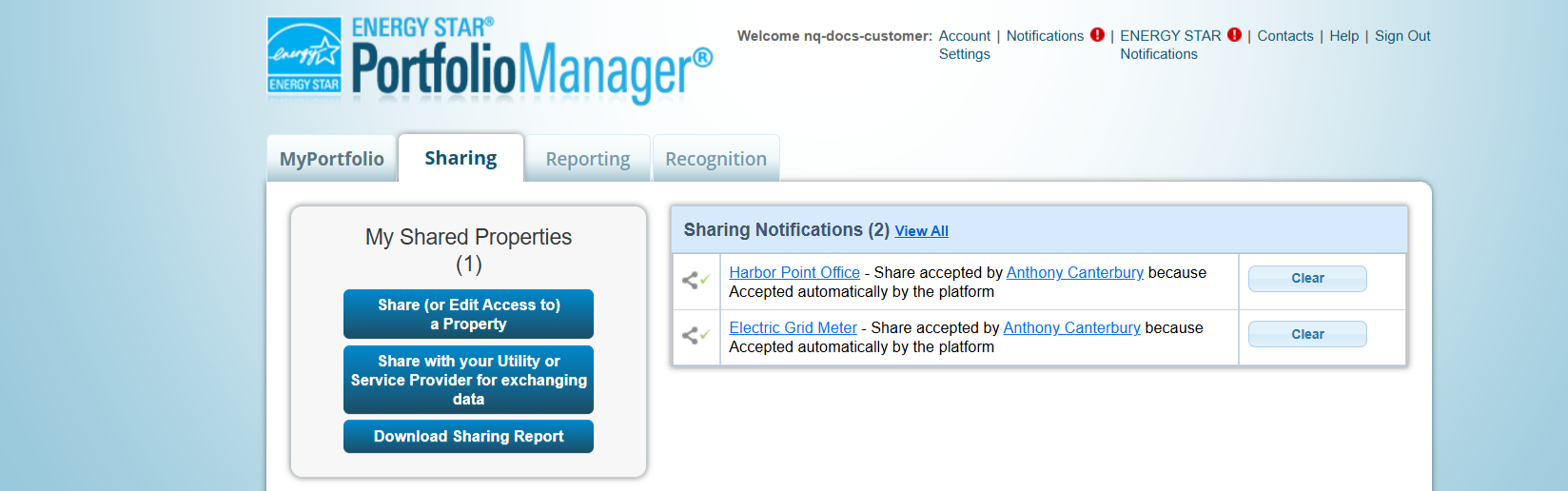The image size is (1568, 491).
Task: Open Anthony Canterbury link in Electric Grid row
Action: [x=1071, y=328]
